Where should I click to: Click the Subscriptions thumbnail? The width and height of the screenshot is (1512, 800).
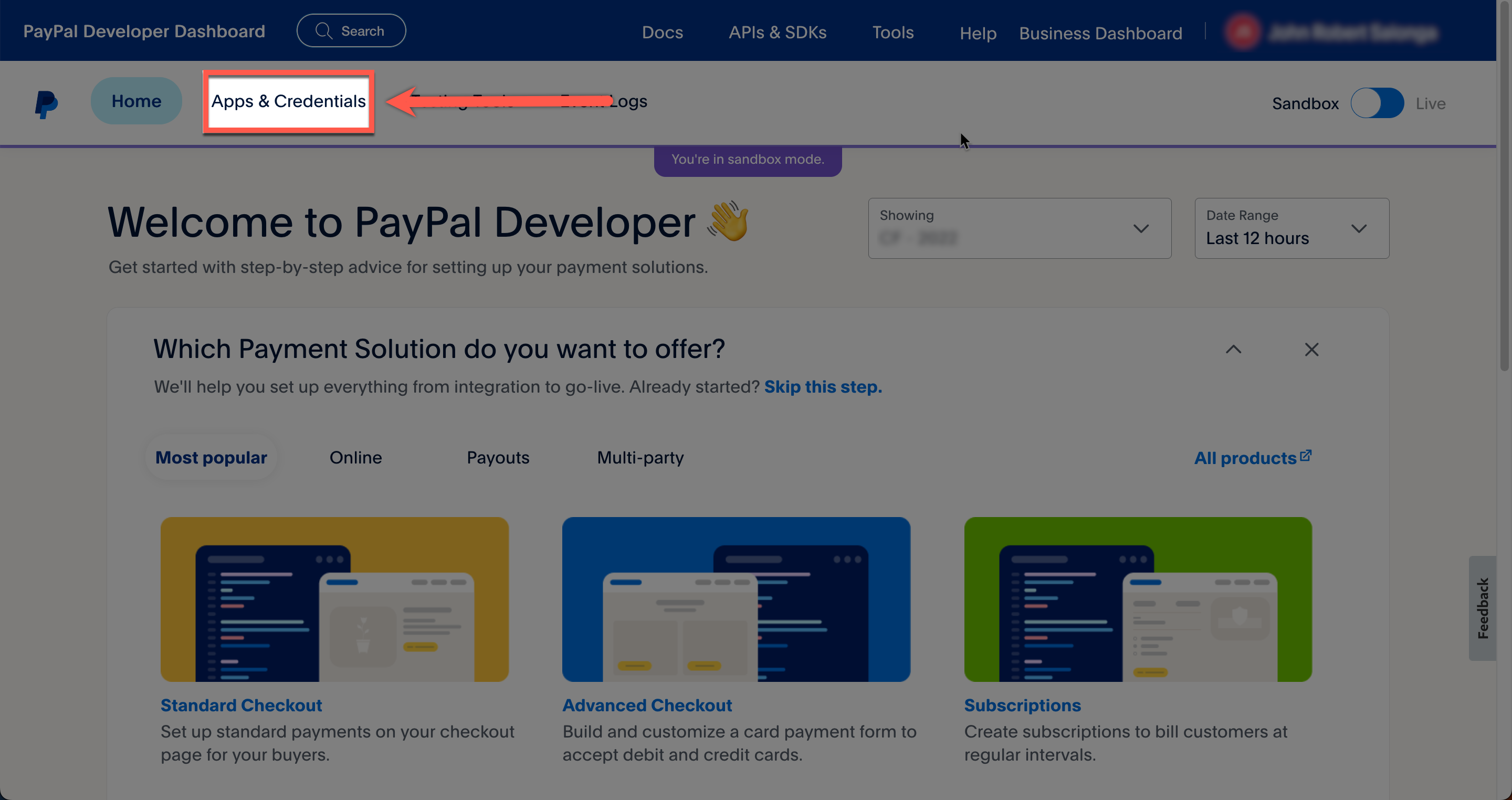pyautogui.click(x=1138, y=599)
